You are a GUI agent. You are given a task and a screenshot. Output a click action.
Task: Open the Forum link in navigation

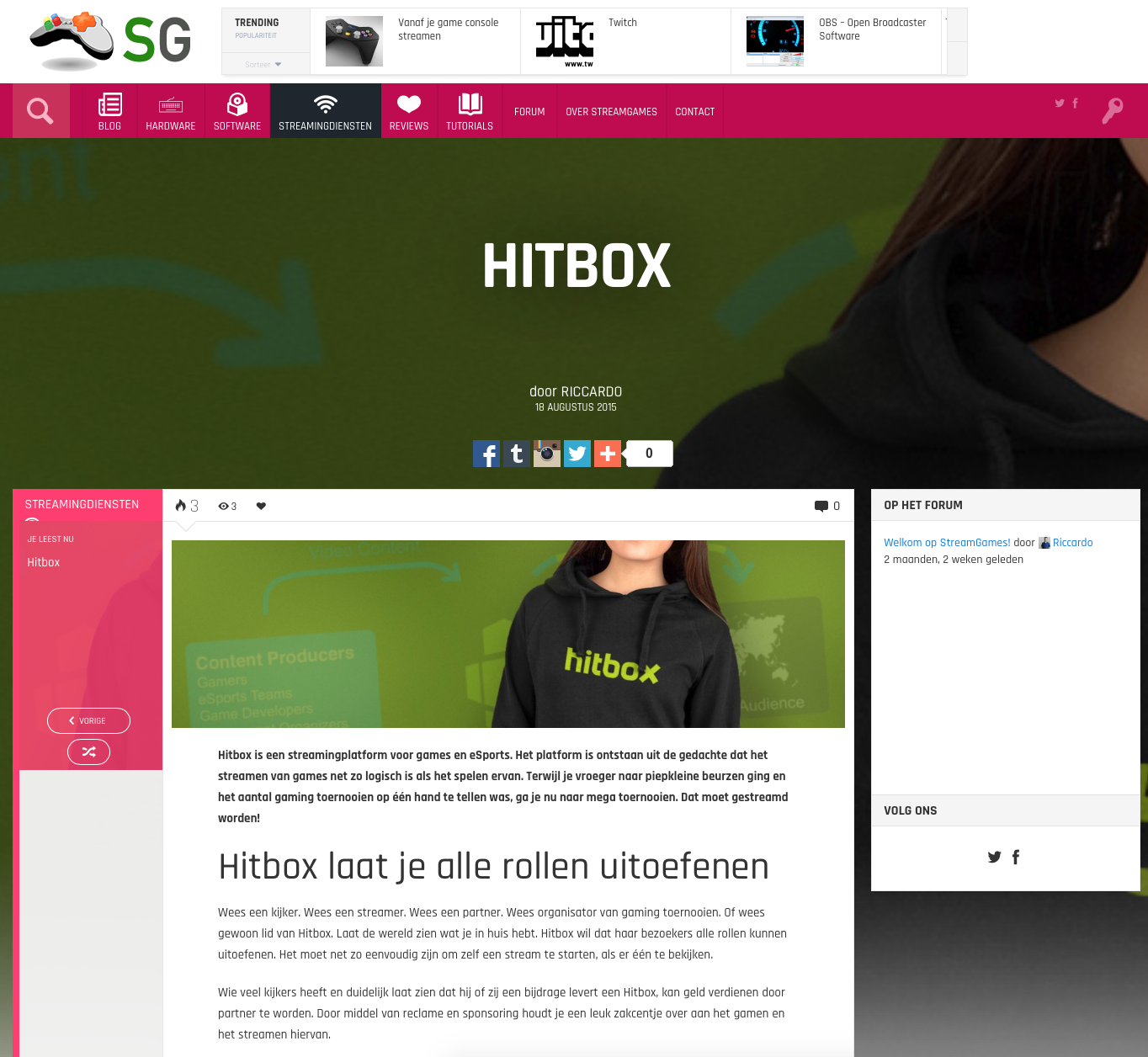click(529, 111)
